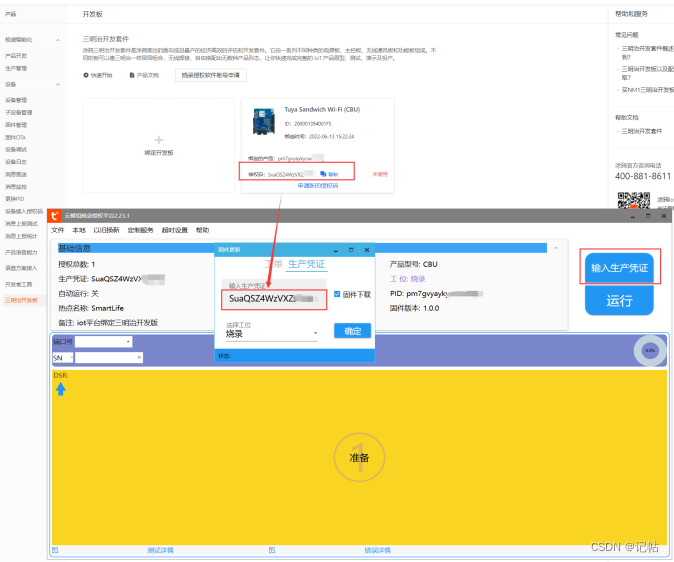Click the circular progress indicator icon

[x=650, y=350]
